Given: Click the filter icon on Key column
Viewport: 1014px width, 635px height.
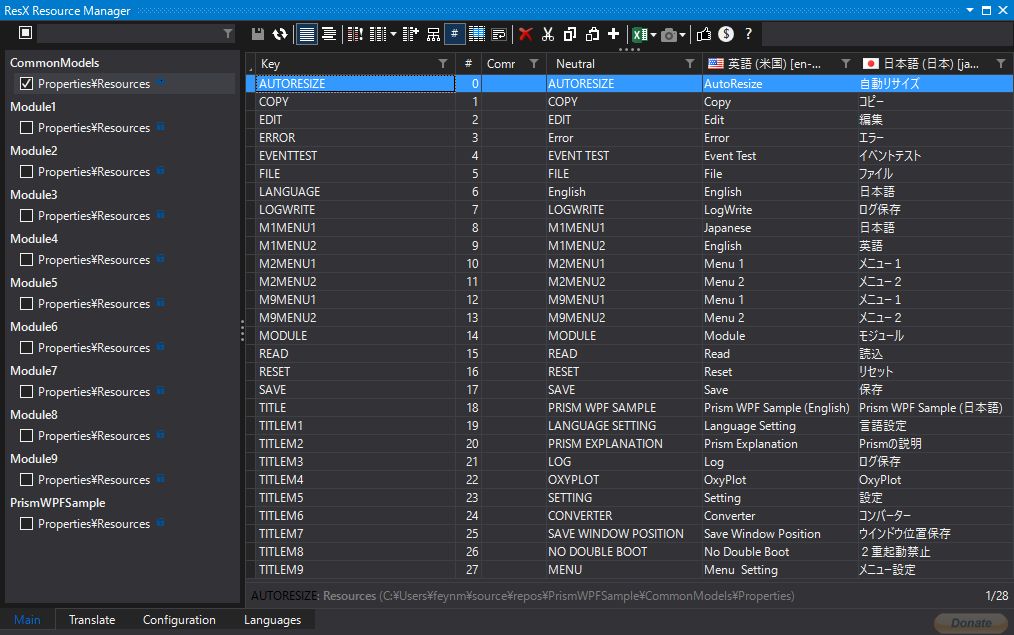Looking at the screenshot, I should coord(443,63).
